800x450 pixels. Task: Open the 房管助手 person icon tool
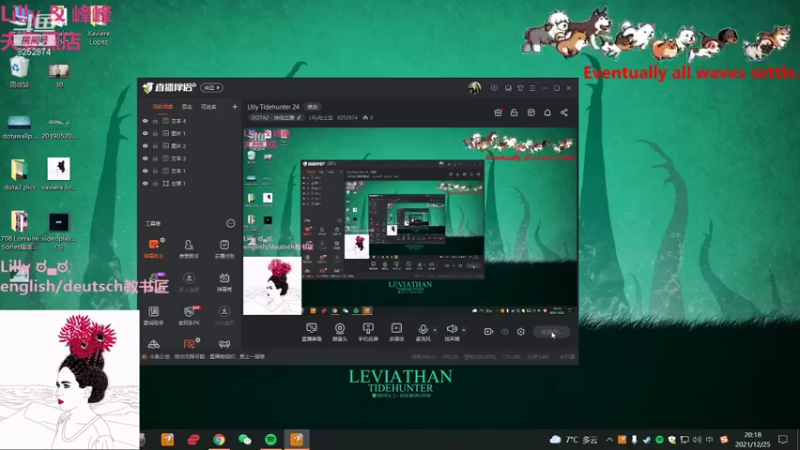point(189,248)
